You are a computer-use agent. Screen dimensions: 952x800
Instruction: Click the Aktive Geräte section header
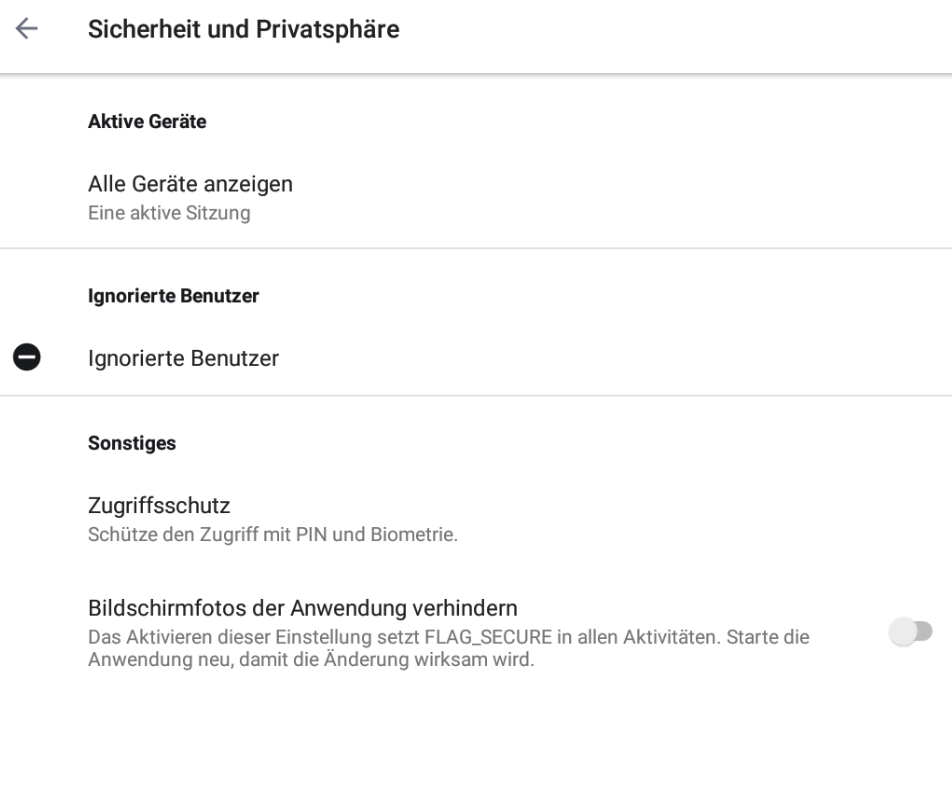(147, 122)
